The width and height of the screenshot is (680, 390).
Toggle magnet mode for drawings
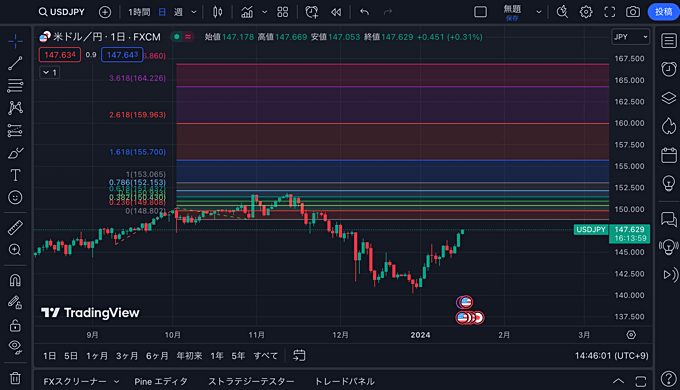(x=15, y=280)
